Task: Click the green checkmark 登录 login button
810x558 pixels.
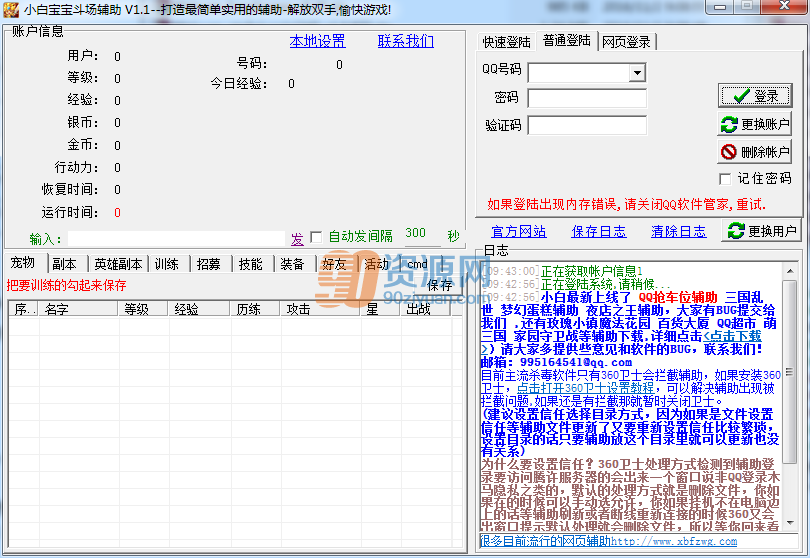Action: (755, 96)
